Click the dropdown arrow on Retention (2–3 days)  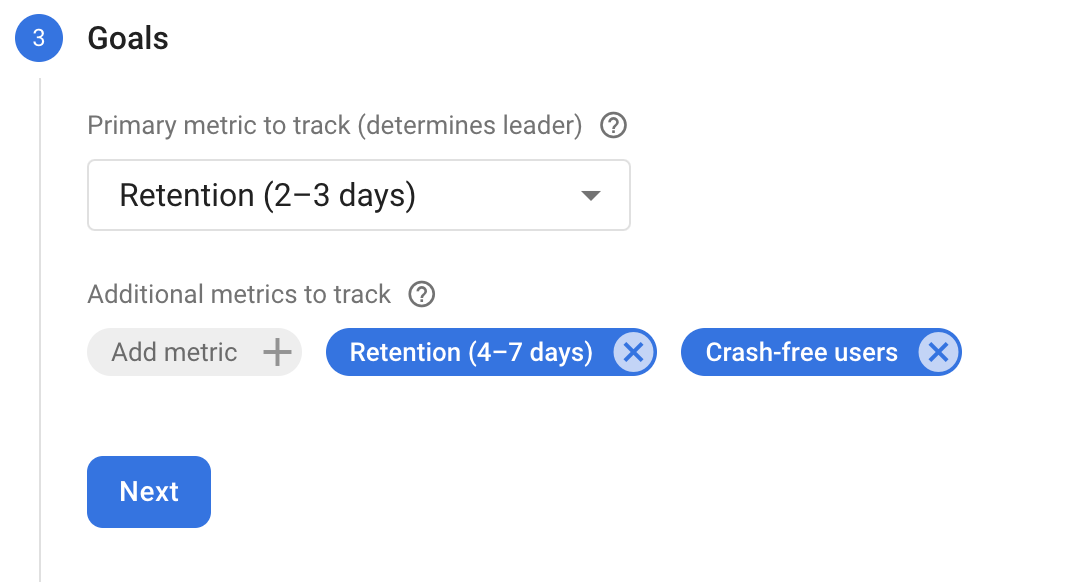point(589,195)
